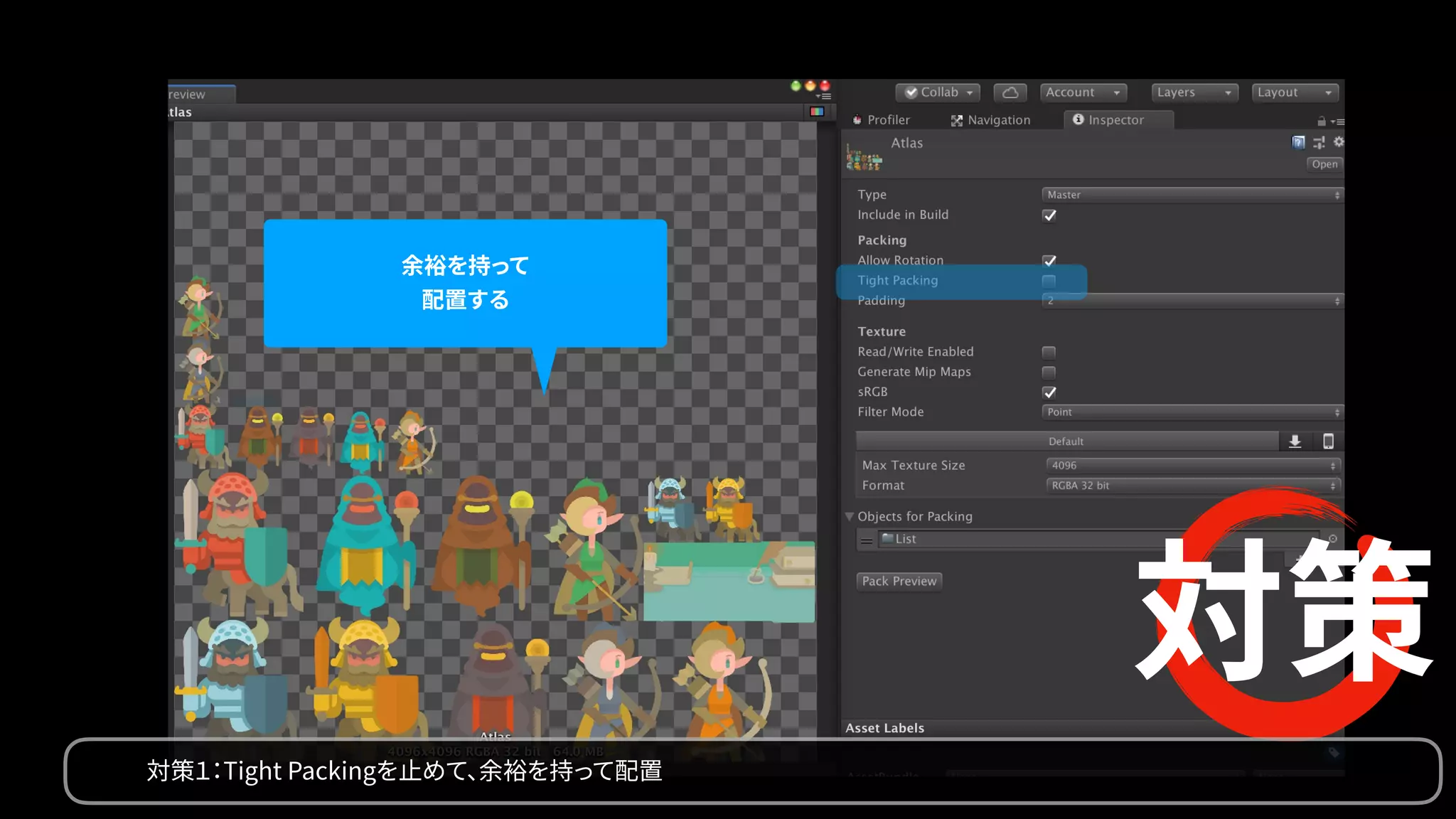1456x819 pixels.
Task: Click the Inspector lock icon
Action: 1321,121
